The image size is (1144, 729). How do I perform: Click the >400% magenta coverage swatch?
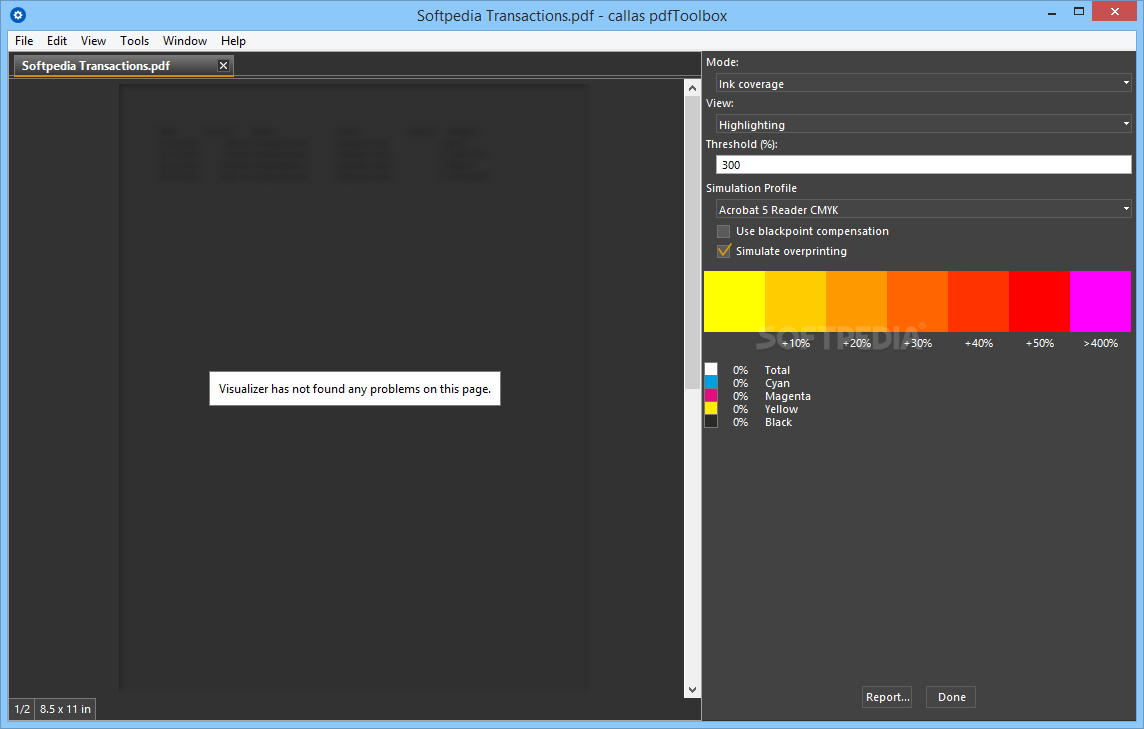(x=1100, y=301)
